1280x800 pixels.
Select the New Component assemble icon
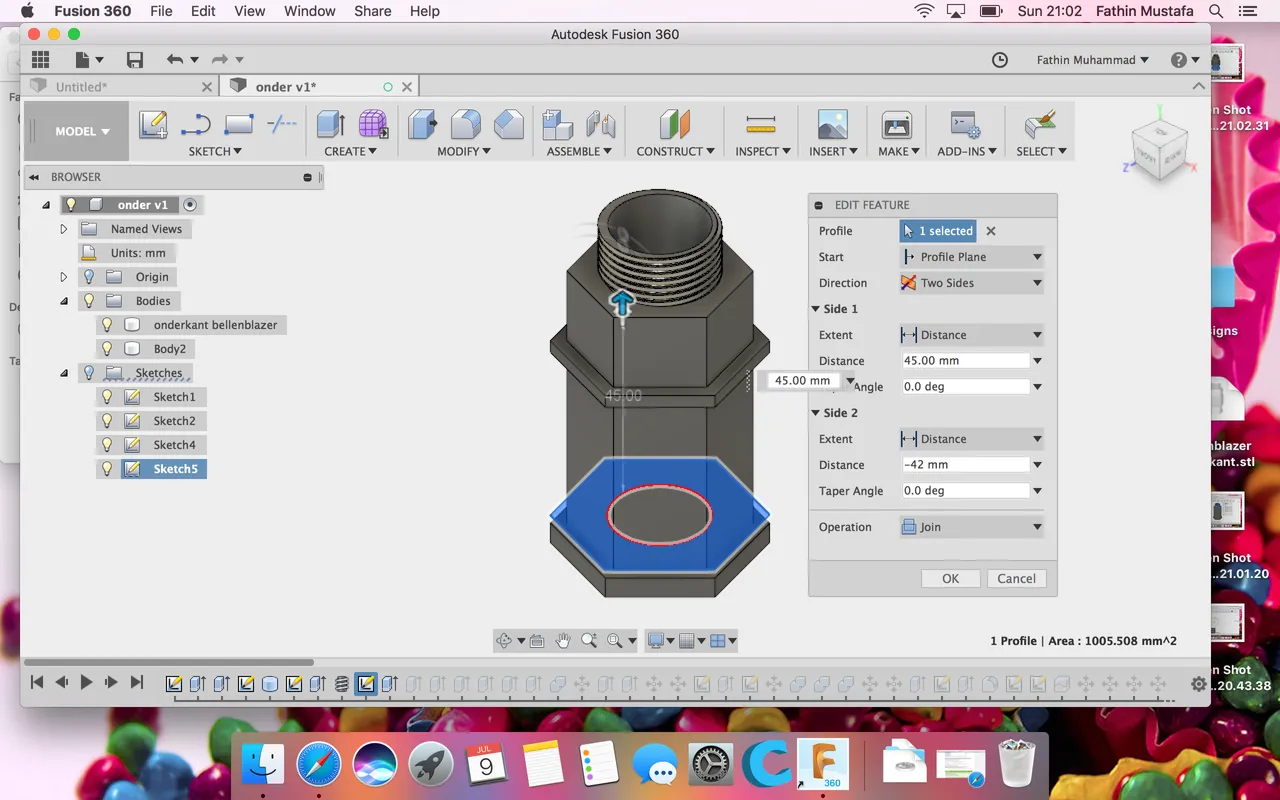557,124
